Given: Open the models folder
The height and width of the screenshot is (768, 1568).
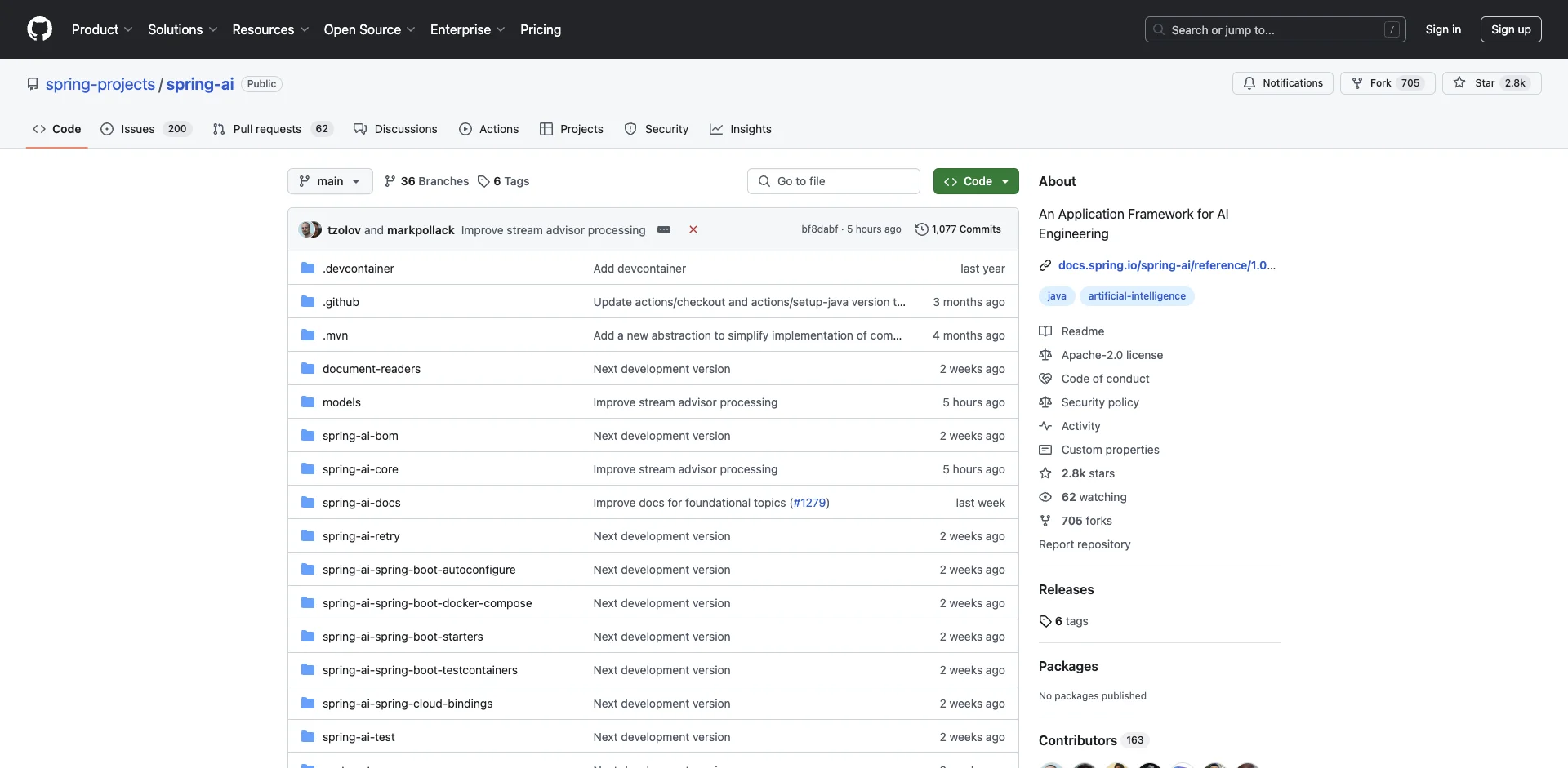Looking at the screenshot, I should tap(341, 402).
